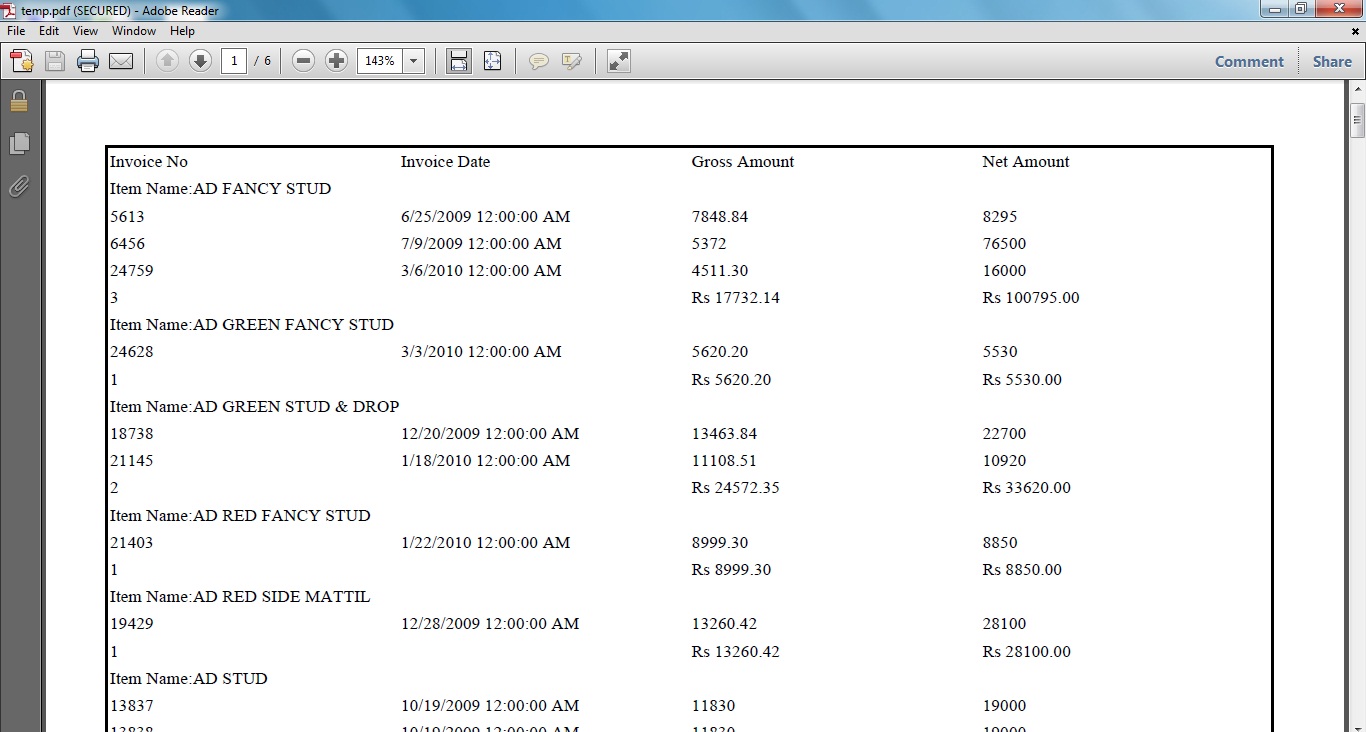This screenshot has width=1366, height=732.
Task: Go to the previous page arrow
Action: [x=167, y=61]
